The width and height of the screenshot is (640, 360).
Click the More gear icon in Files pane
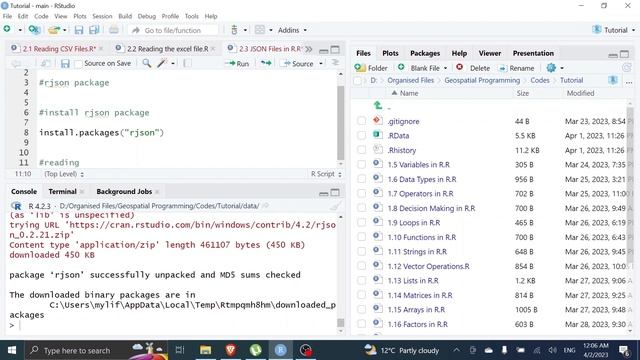point(551,68)
